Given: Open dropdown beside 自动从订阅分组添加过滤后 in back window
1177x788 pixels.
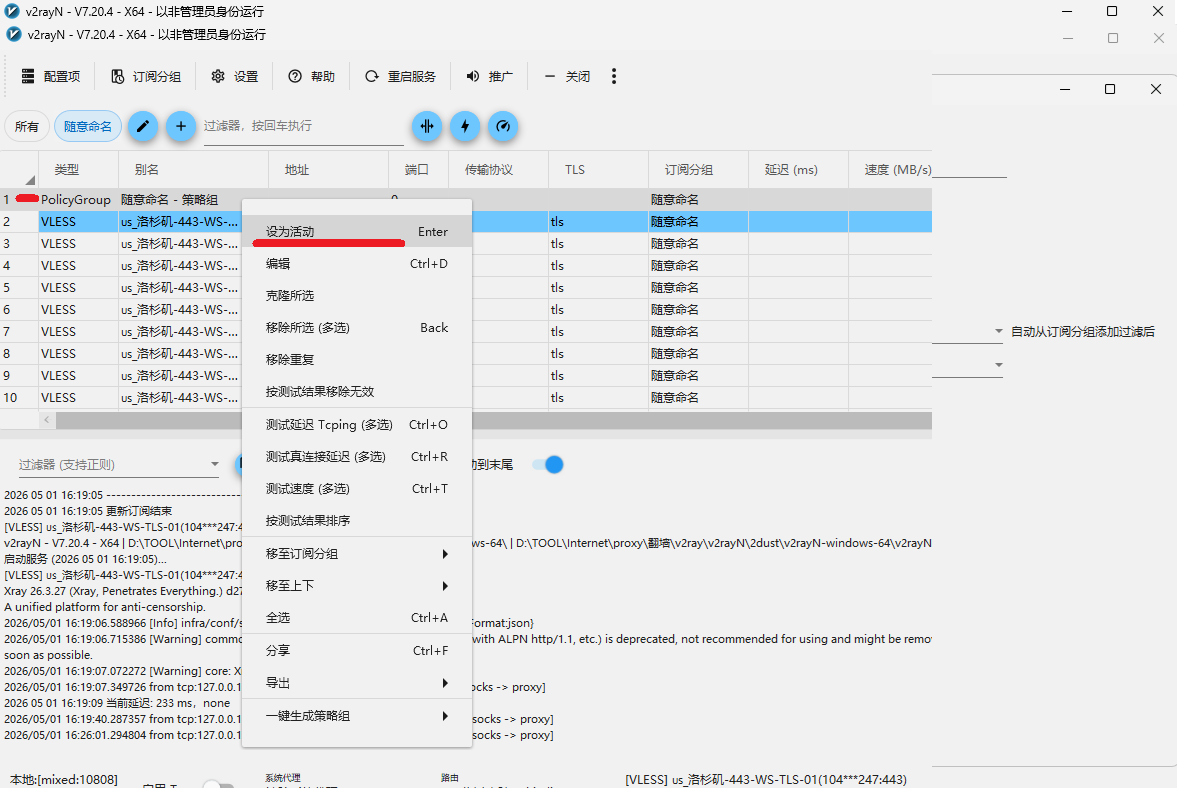Looking at the screenshot, I should pyautogui.click(x=998, y=331).
